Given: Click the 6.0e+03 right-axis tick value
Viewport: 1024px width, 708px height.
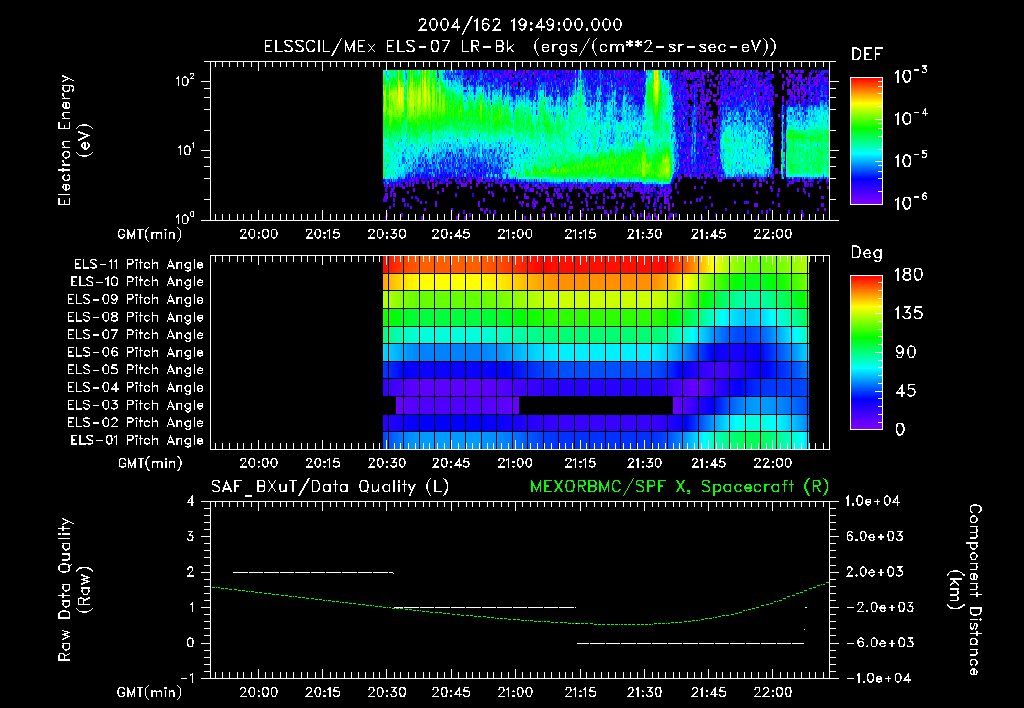Looking at the screenshot, I should pyautogui.click(x=875, y=537).
